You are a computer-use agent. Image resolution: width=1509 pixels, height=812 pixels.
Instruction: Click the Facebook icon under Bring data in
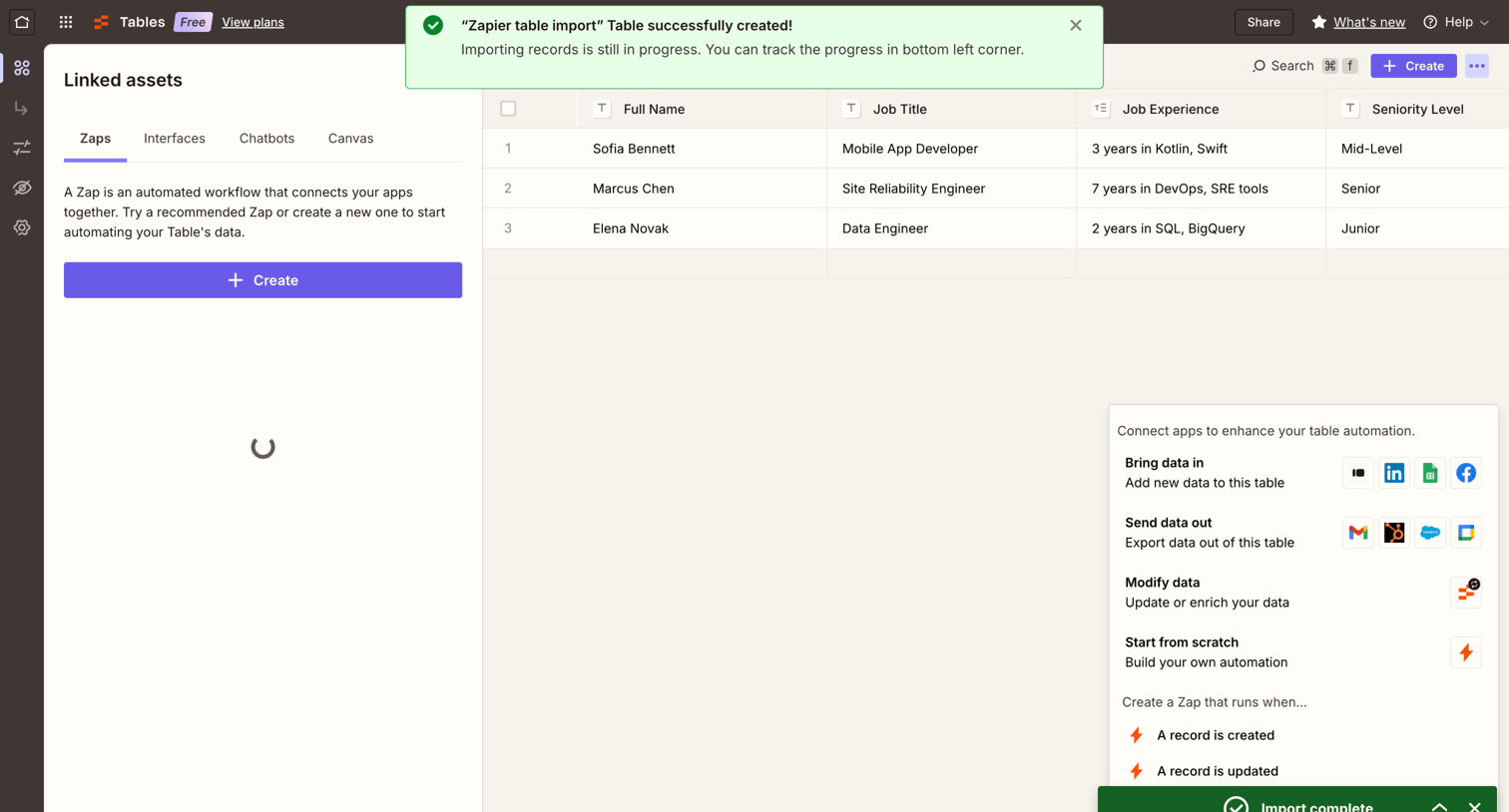click(x=1466, y=473)
